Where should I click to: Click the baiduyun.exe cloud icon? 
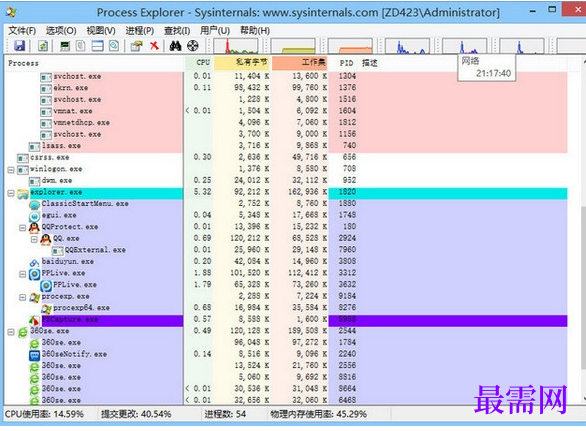[34, 262]
